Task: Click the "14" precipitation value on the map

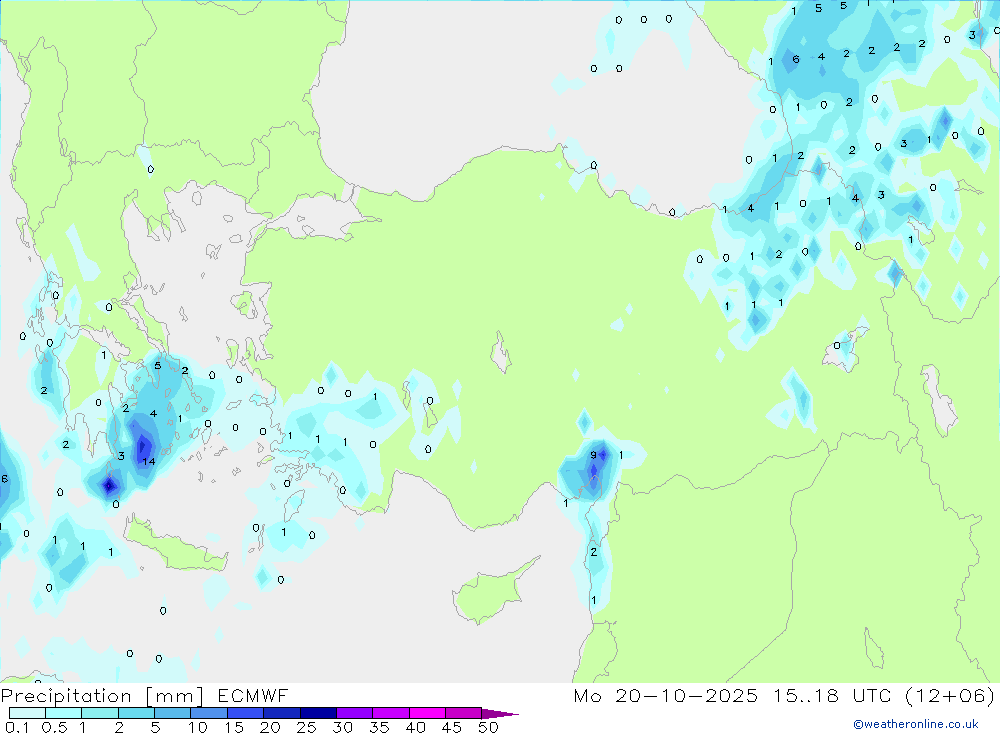Action: click(x=149, y=461)
